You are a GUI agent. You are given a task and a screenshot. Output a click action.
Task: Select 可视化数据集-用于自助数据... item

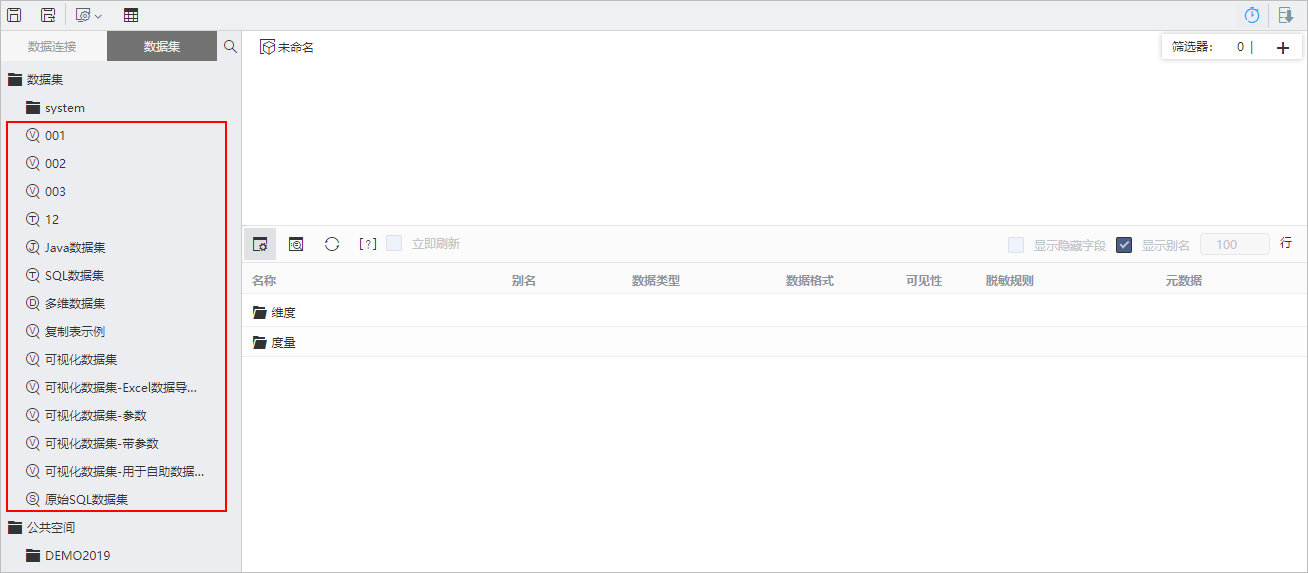point(117,471)
